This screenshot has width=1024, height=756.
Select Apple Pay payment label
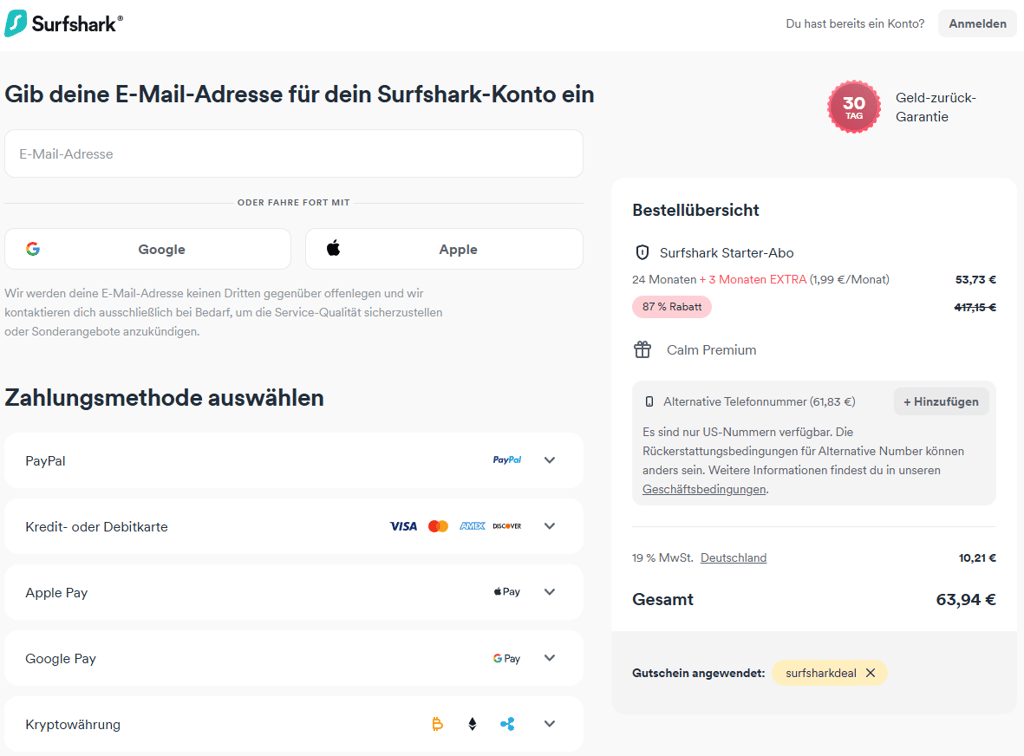coord(56,593)
